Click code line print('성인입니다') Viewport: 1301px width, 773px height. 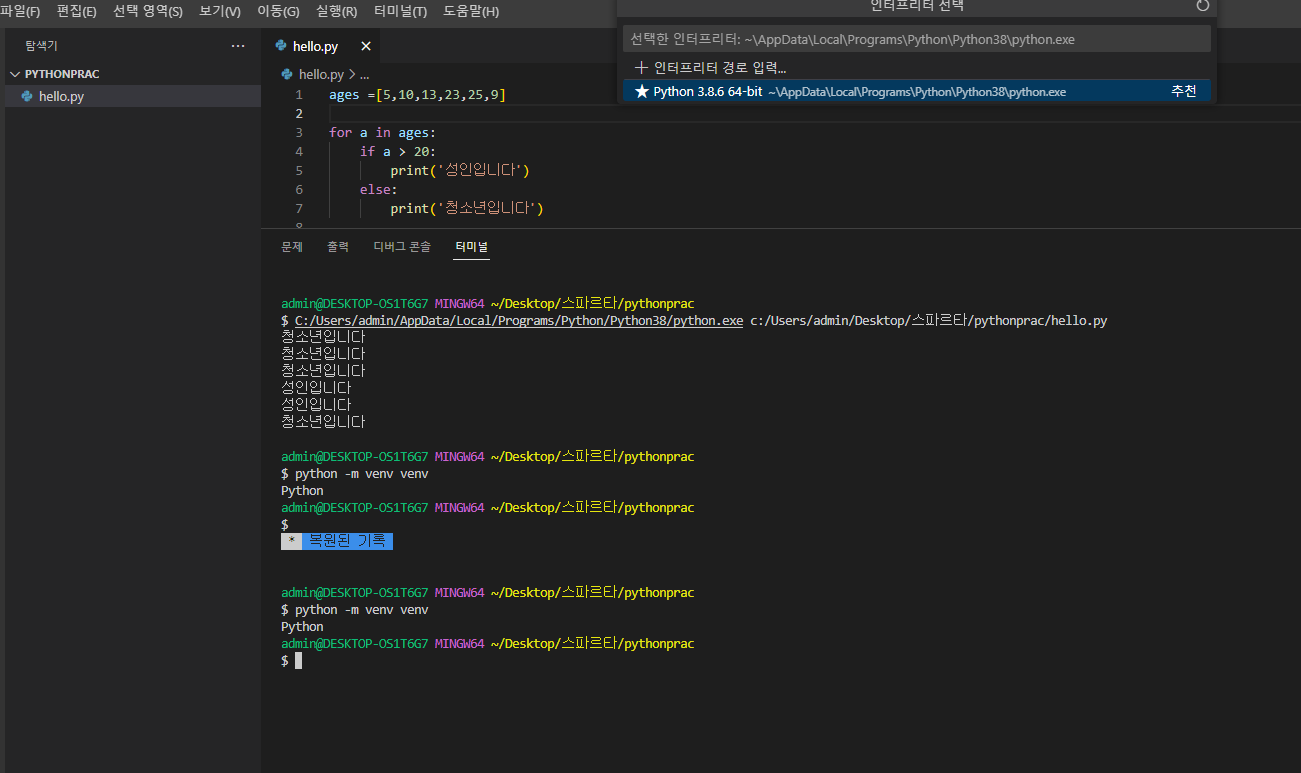point(460,170)
